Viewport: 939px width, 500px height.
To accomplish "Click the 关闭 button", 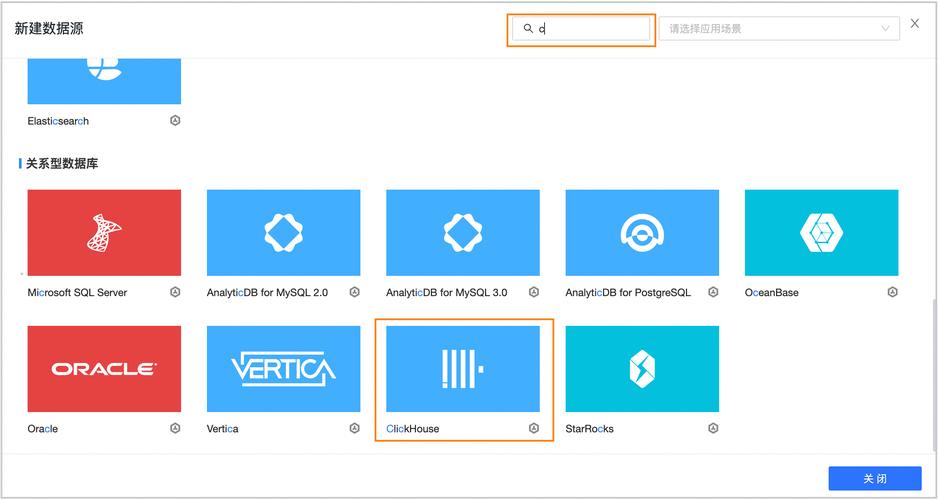I will pos(875,478).
